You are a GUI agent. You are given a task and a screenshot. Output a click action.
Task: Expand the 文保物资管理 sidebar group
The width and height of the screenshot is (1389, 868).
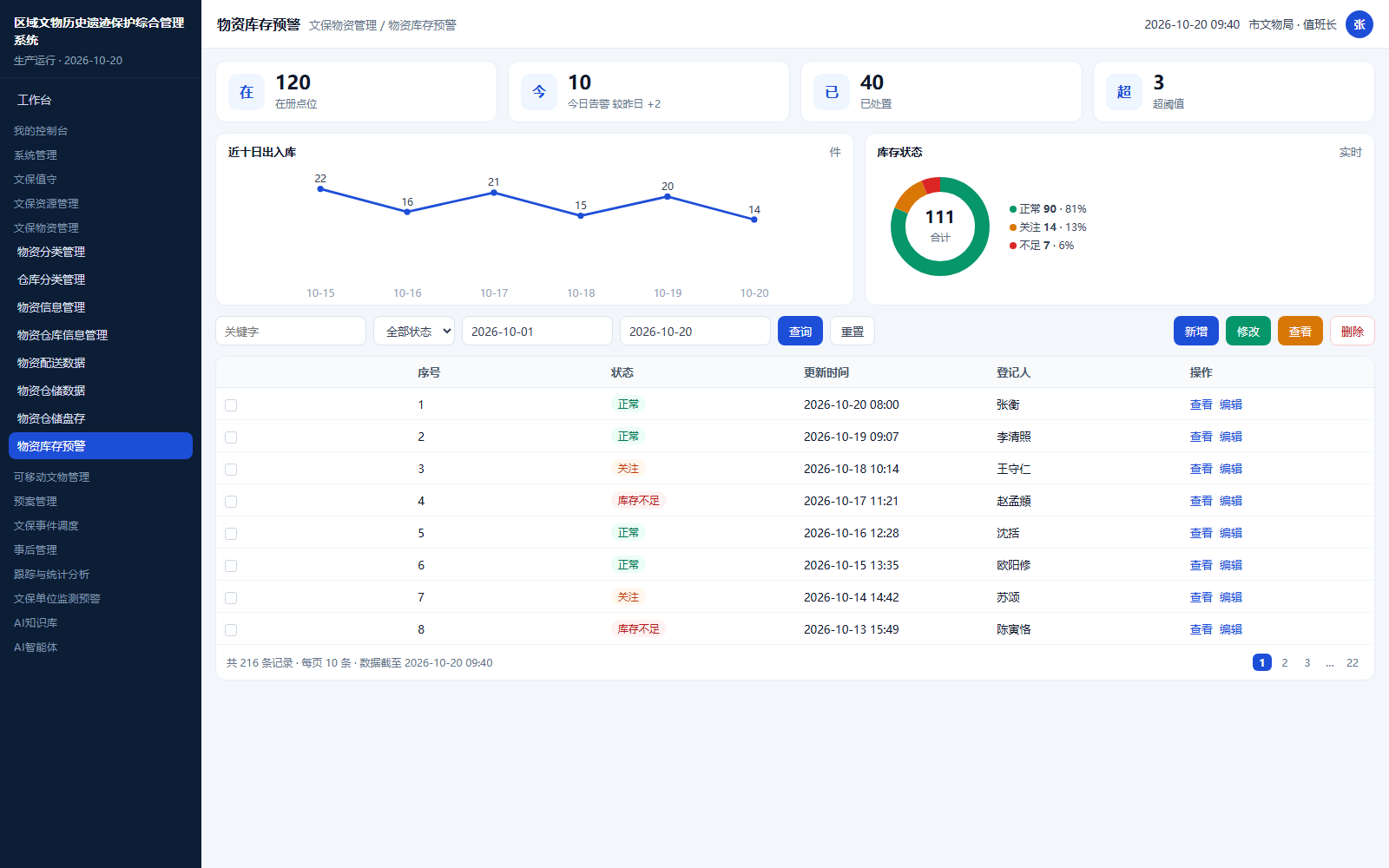click(x=46, y=227)
